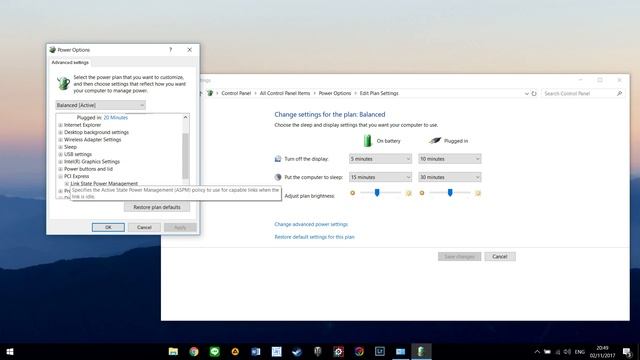
Task: Click Save changes button
Action: click(x=459, y=257)
